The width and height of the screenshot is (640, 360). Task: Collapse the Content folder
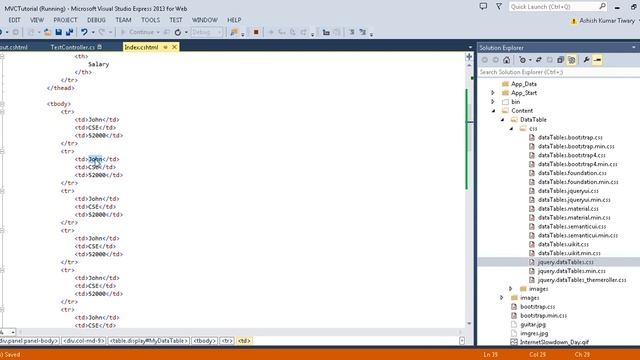pyautogui.click(x=493, y=111)
